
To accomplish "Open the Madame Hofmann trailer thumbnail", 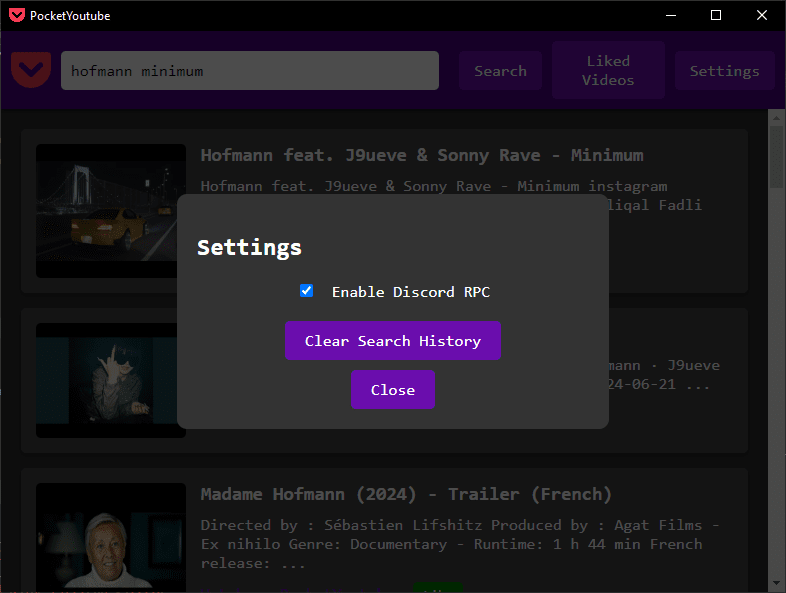I will point(111,537).
